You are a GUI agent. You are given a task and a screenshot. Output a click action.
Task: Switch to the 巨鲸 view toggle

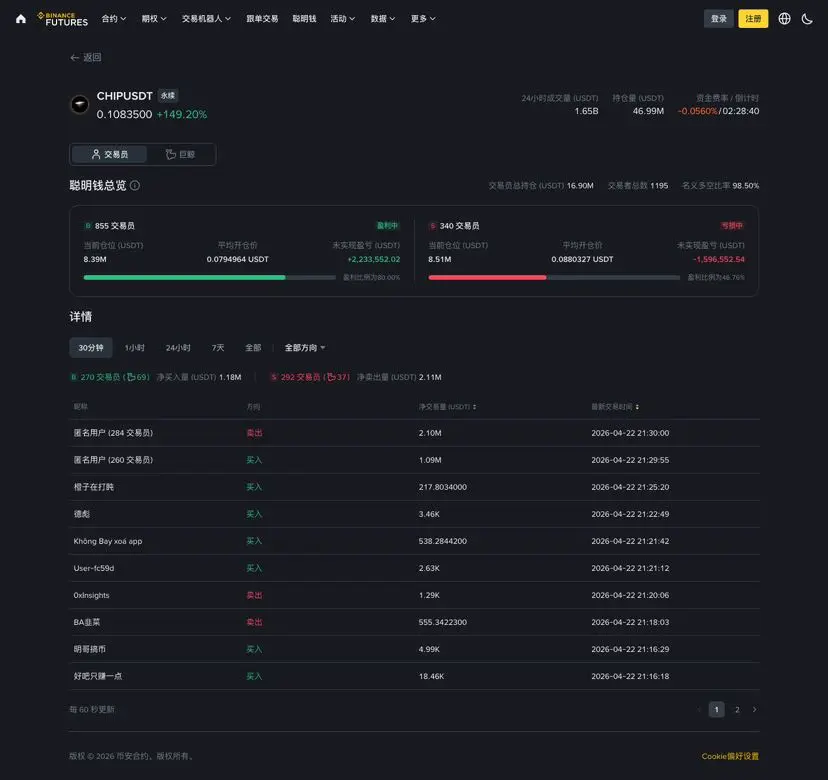(x=180, y=154)
